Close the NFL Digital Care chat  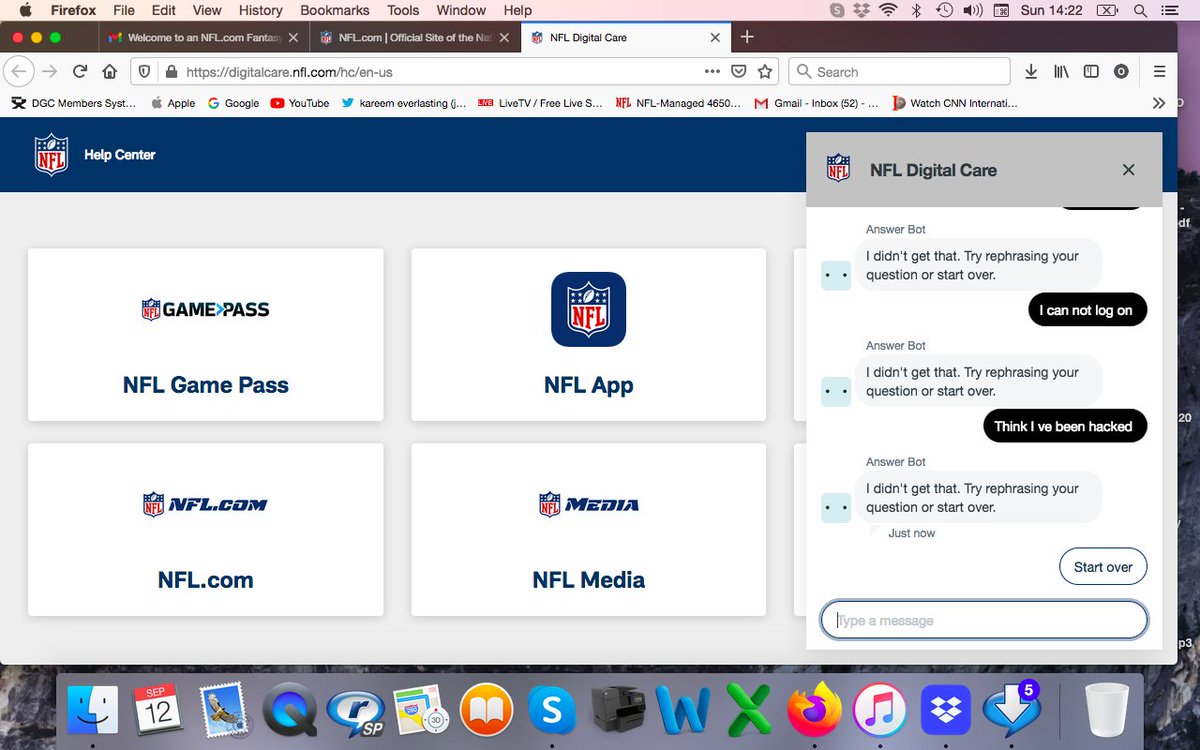point(1128,170)
